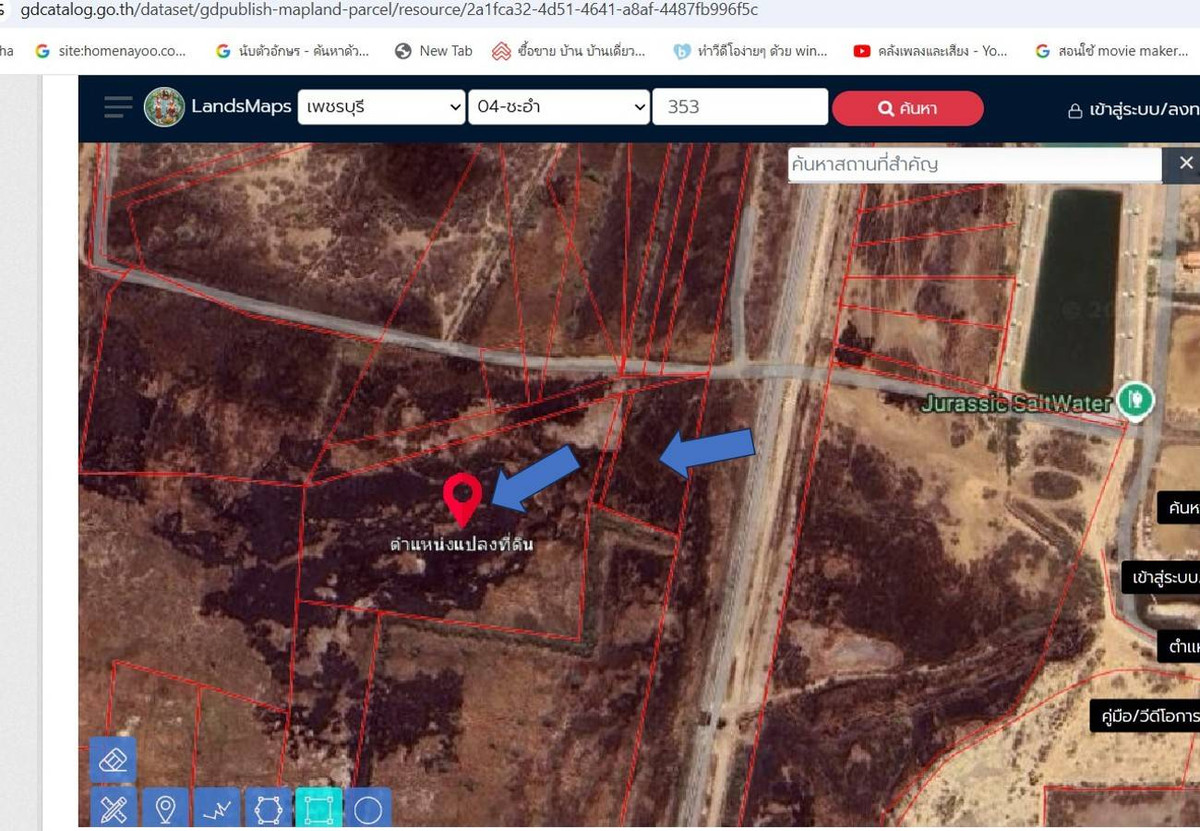The height and width of the screenshot is (831, 1200).
Task: Expand the เพชรบุรี province dropdown
Action: [381, 107]
